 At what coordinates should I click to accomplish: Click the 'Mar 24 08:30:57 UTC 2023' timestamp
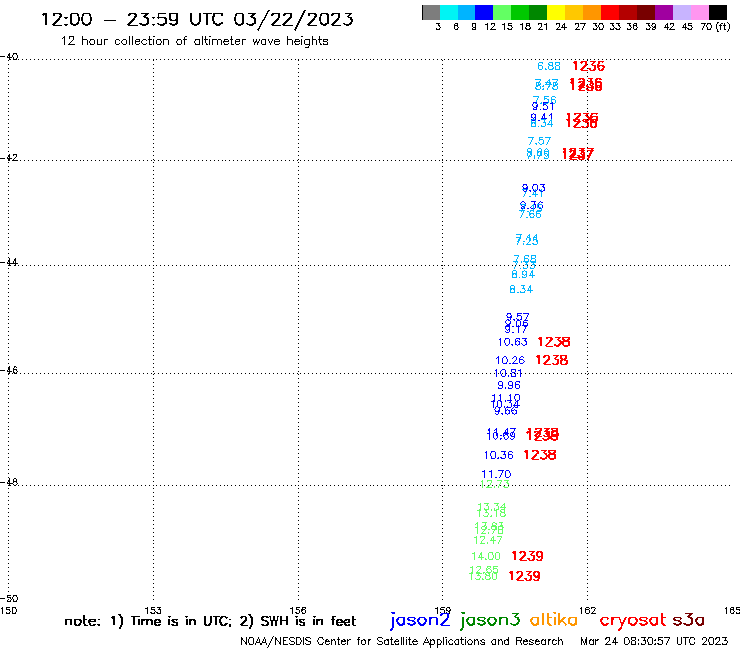click(654, 641)
